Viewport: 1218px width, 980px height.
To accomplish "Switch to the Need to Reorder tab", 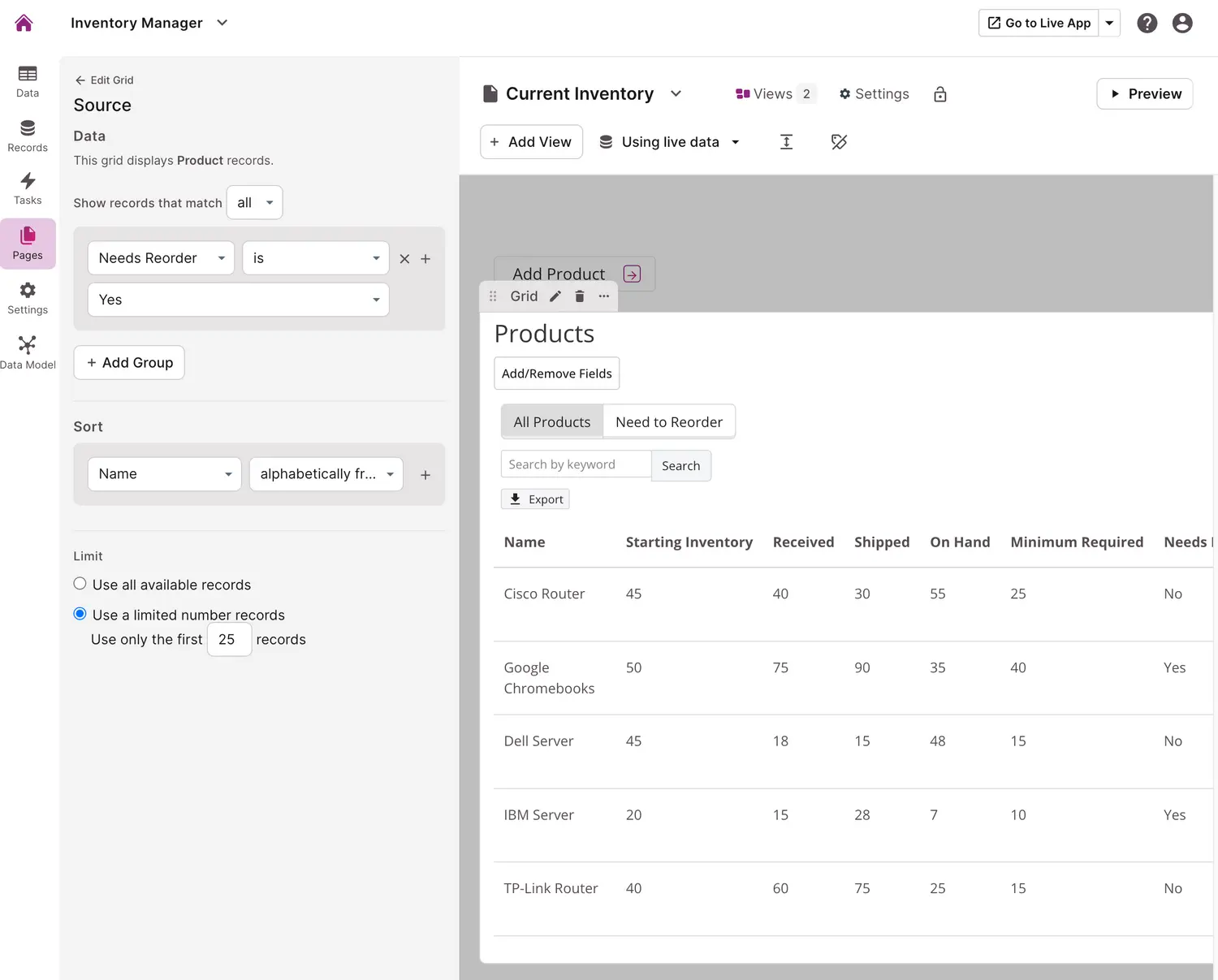I will click(x=668, y=422).
